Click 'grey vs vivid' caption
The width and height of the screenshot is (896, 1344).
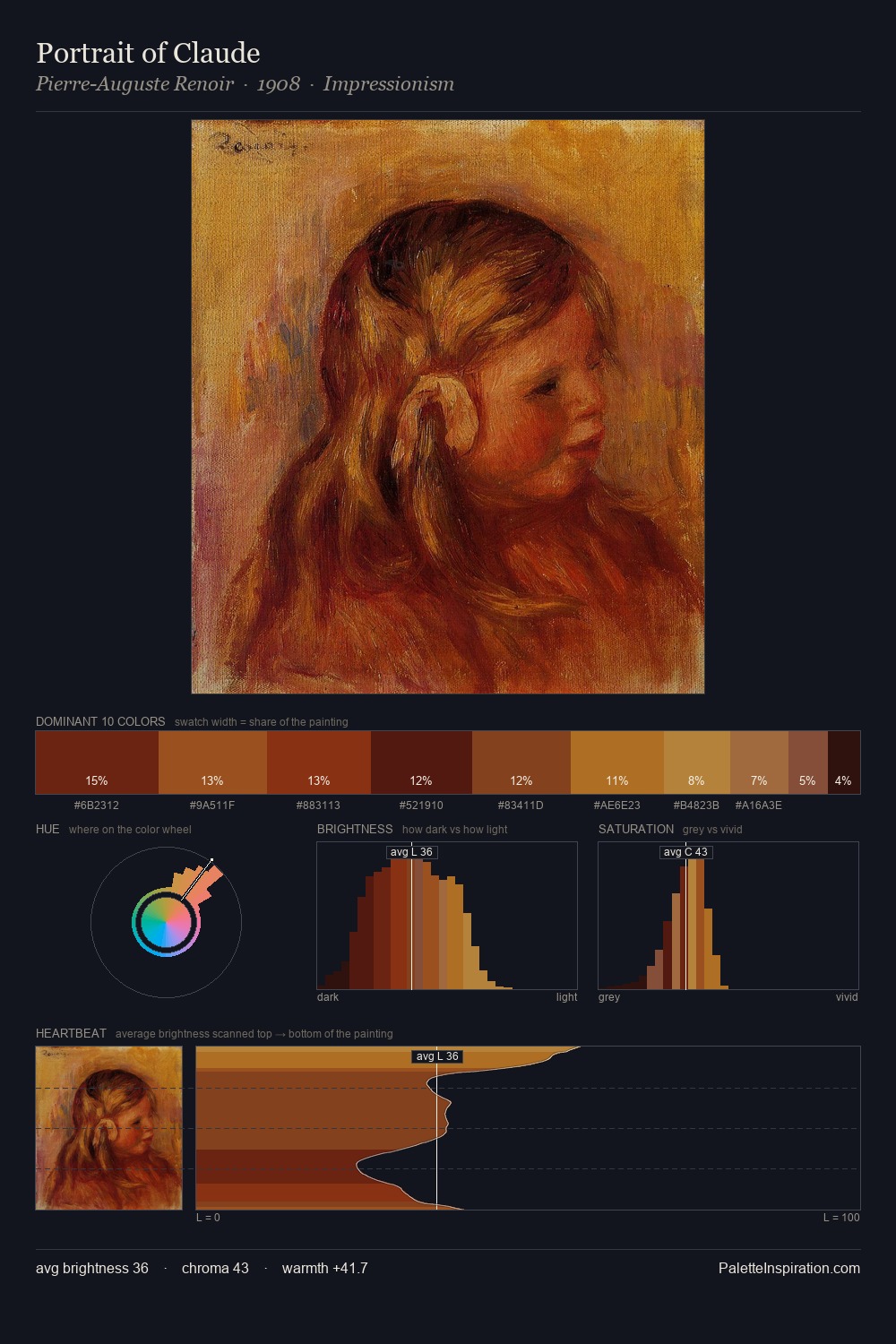(x=712, y=830)
